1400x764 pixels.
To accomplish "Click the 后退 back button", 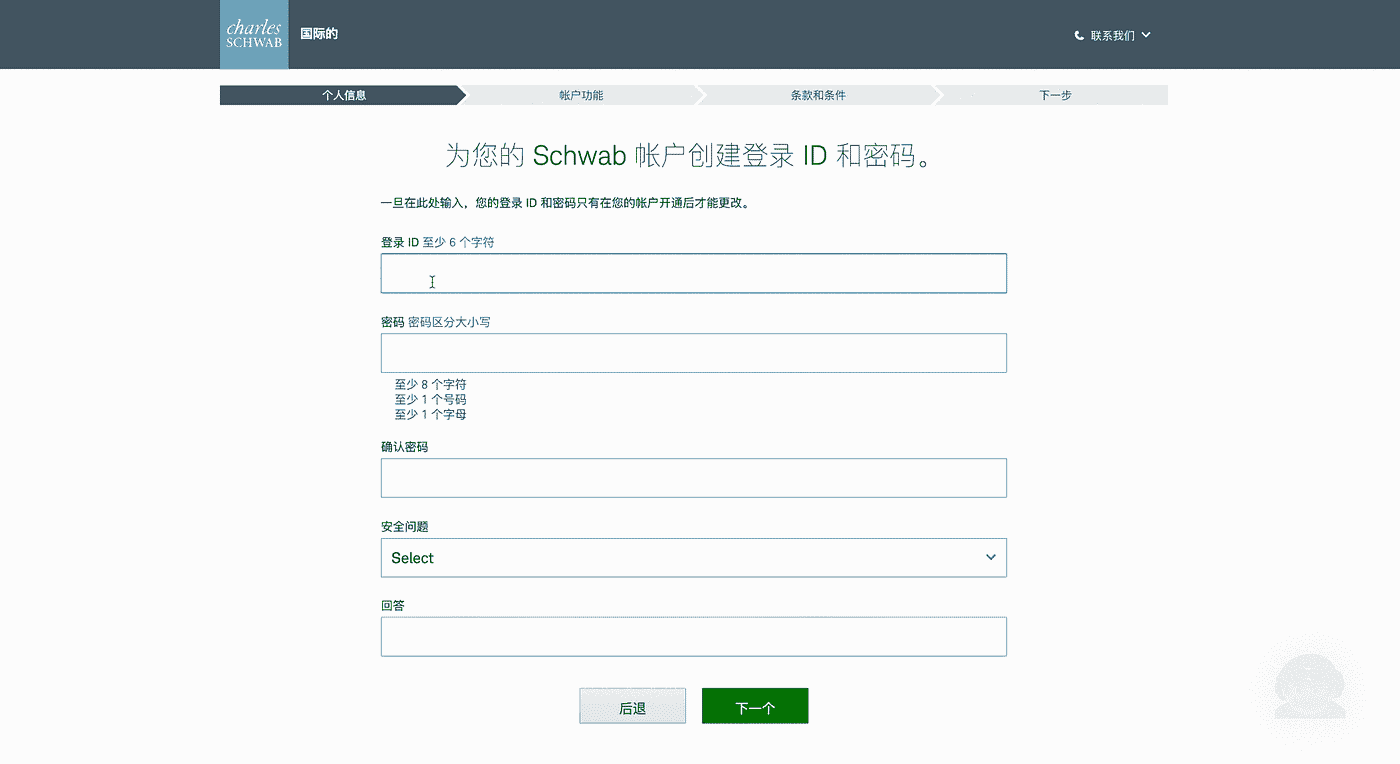I will click(632, 706).
